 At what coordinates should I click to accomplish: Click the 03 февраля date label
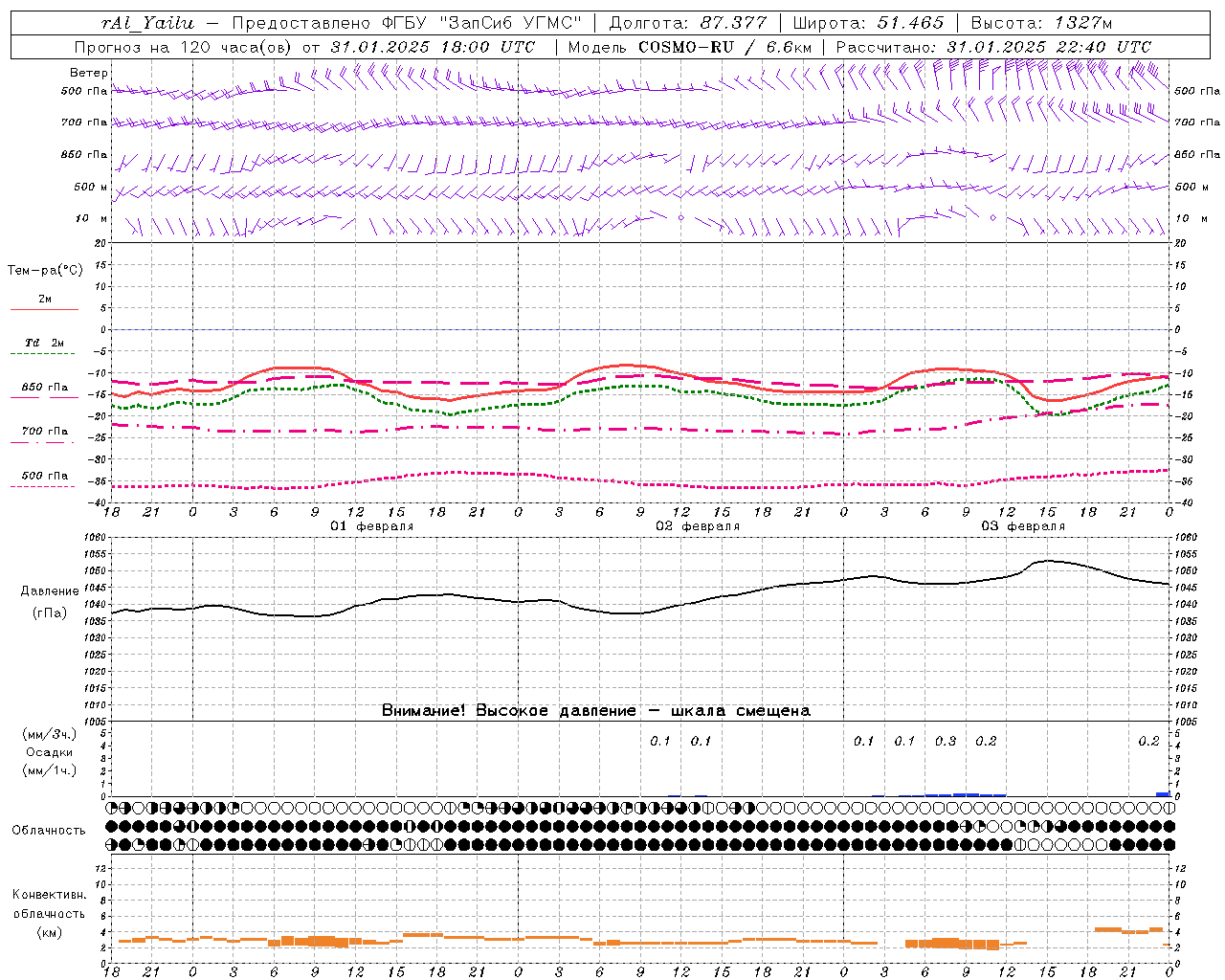coord(1023,526)
